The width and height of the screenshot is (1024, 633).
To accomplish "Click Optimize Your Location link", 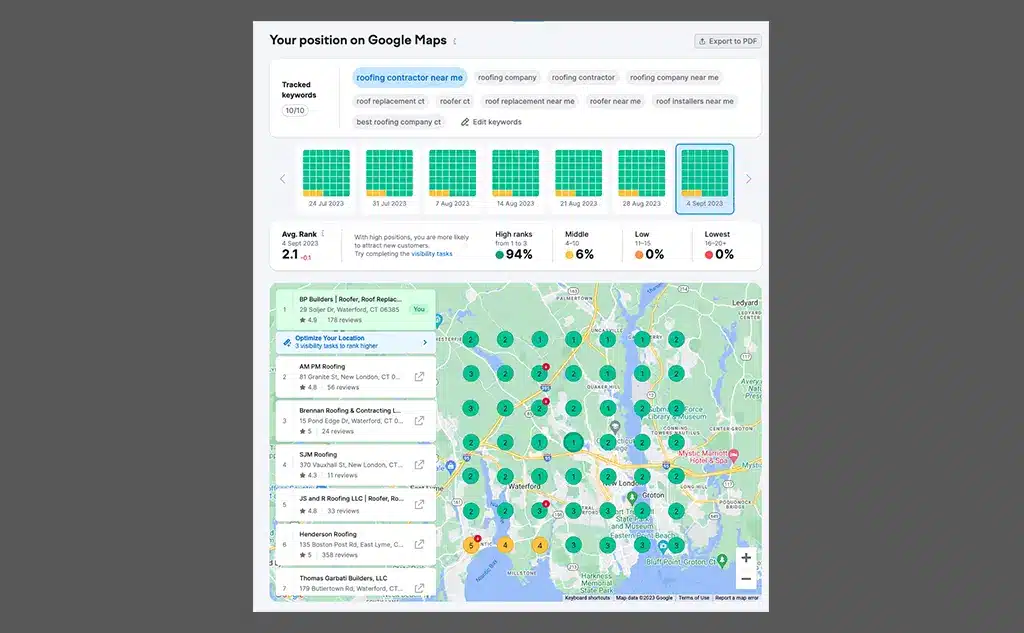I will click(330, 338).
